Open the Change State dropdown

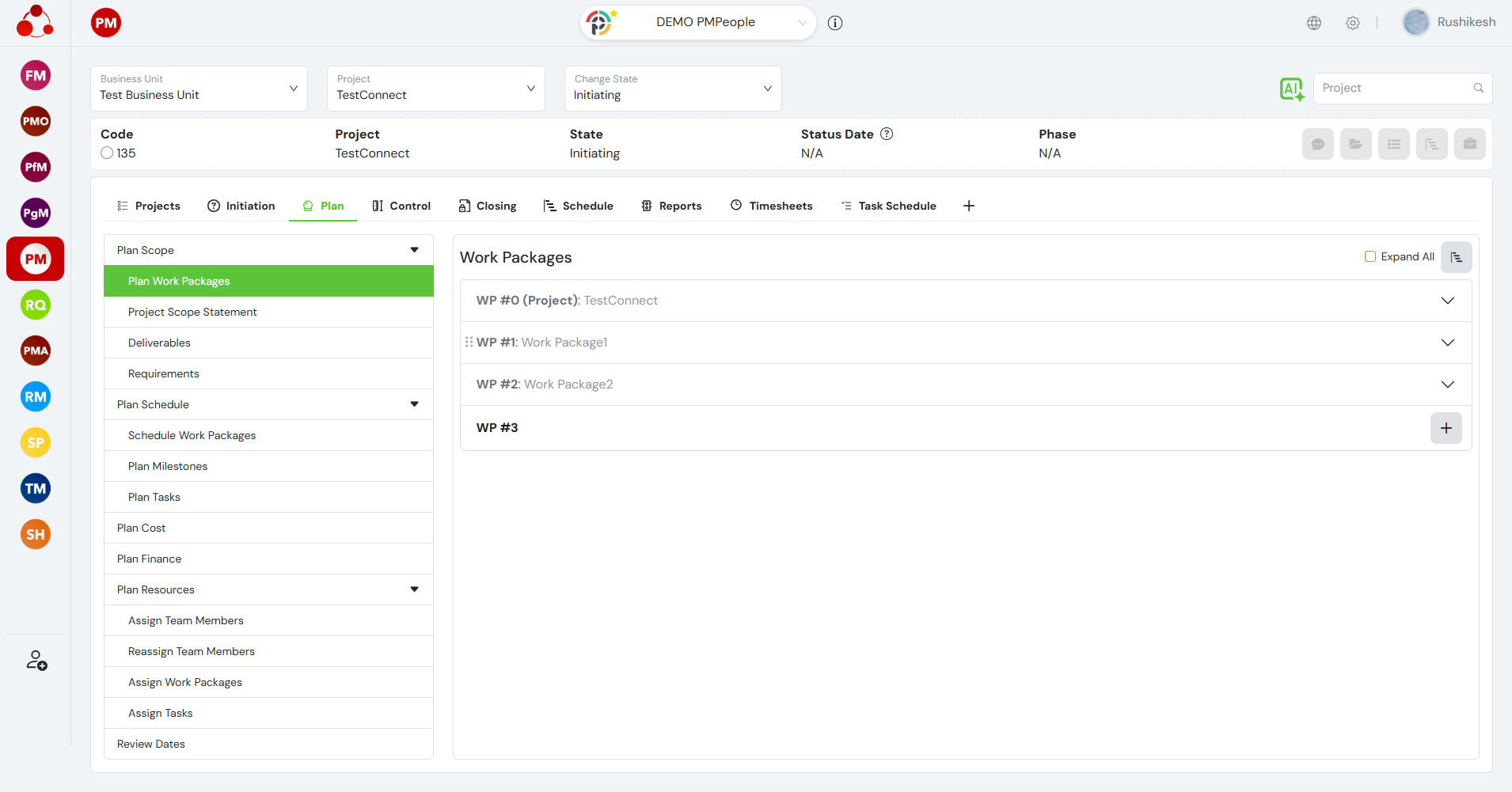pyautogui.click(x=672, y=89)
